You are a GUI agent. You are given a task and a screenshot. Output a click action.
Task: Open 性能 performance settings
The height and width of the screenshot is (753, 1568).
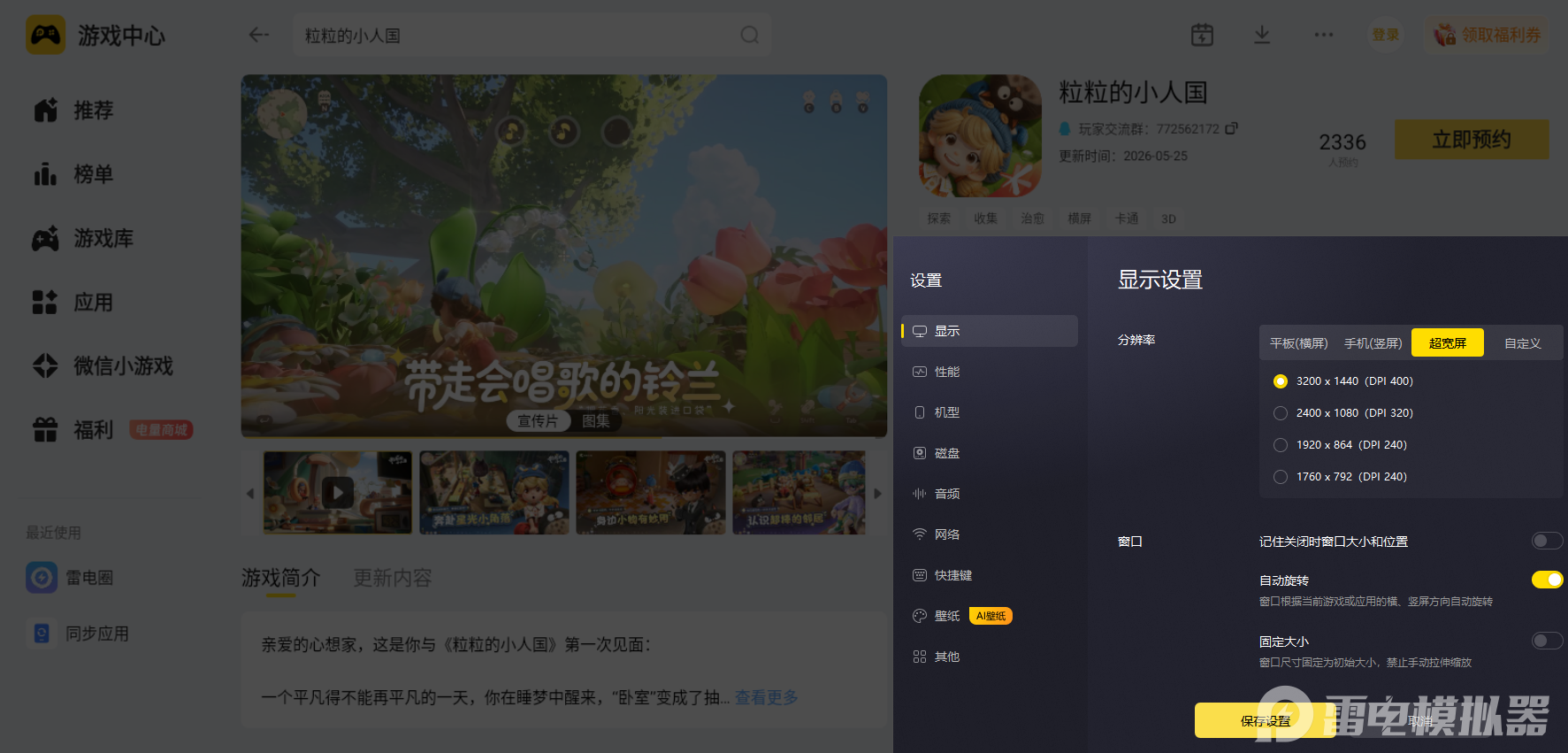989,372
